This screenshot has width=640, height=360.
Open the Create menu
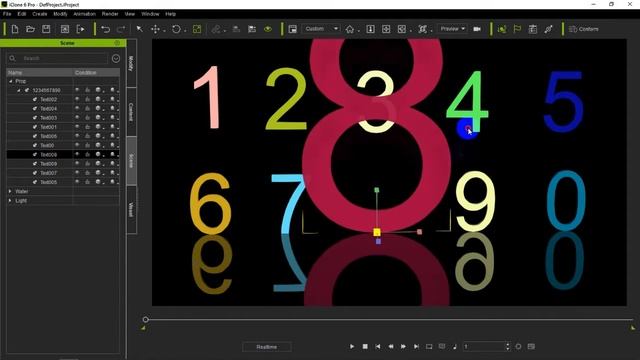tap(40, 14)
